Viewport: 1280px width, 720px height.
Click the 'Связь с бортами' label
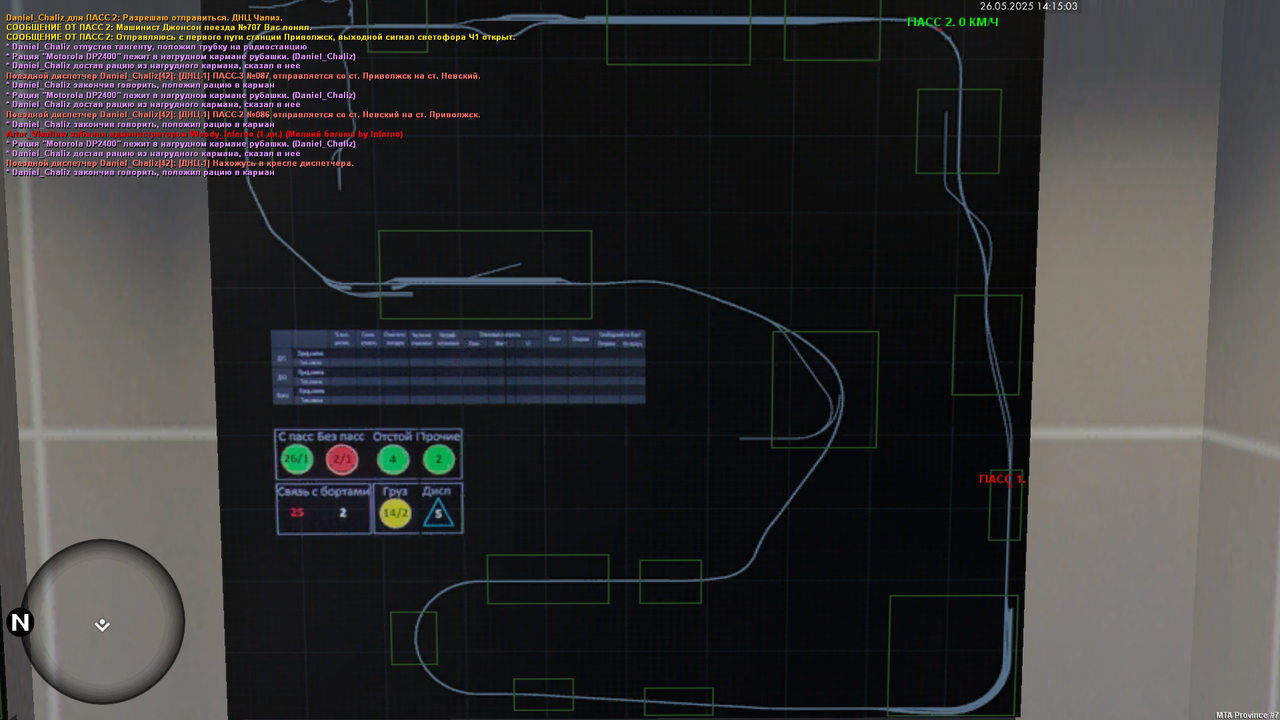tap(323, 491)
